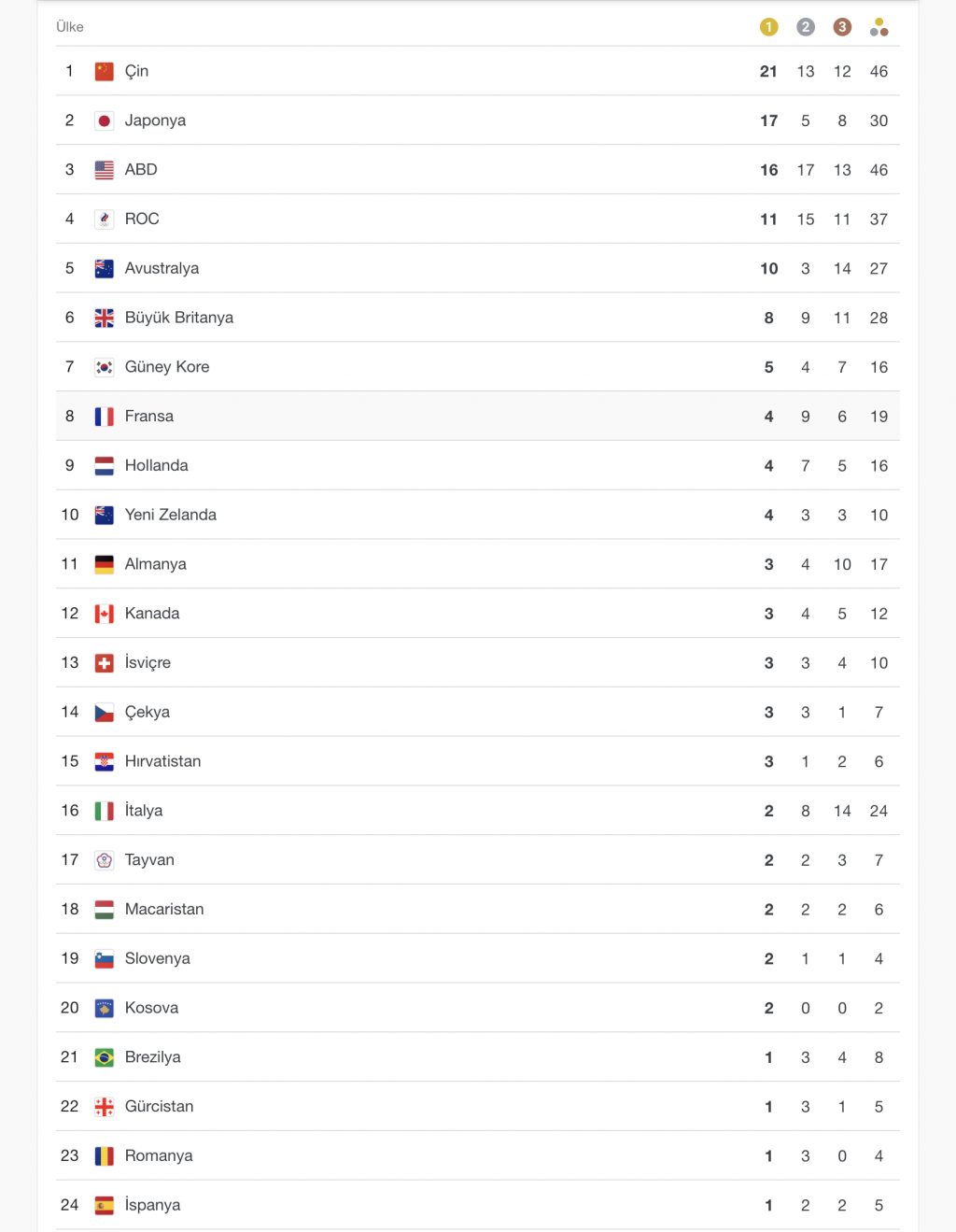
Task: Click the gold medal column icon
Action: 768,27
